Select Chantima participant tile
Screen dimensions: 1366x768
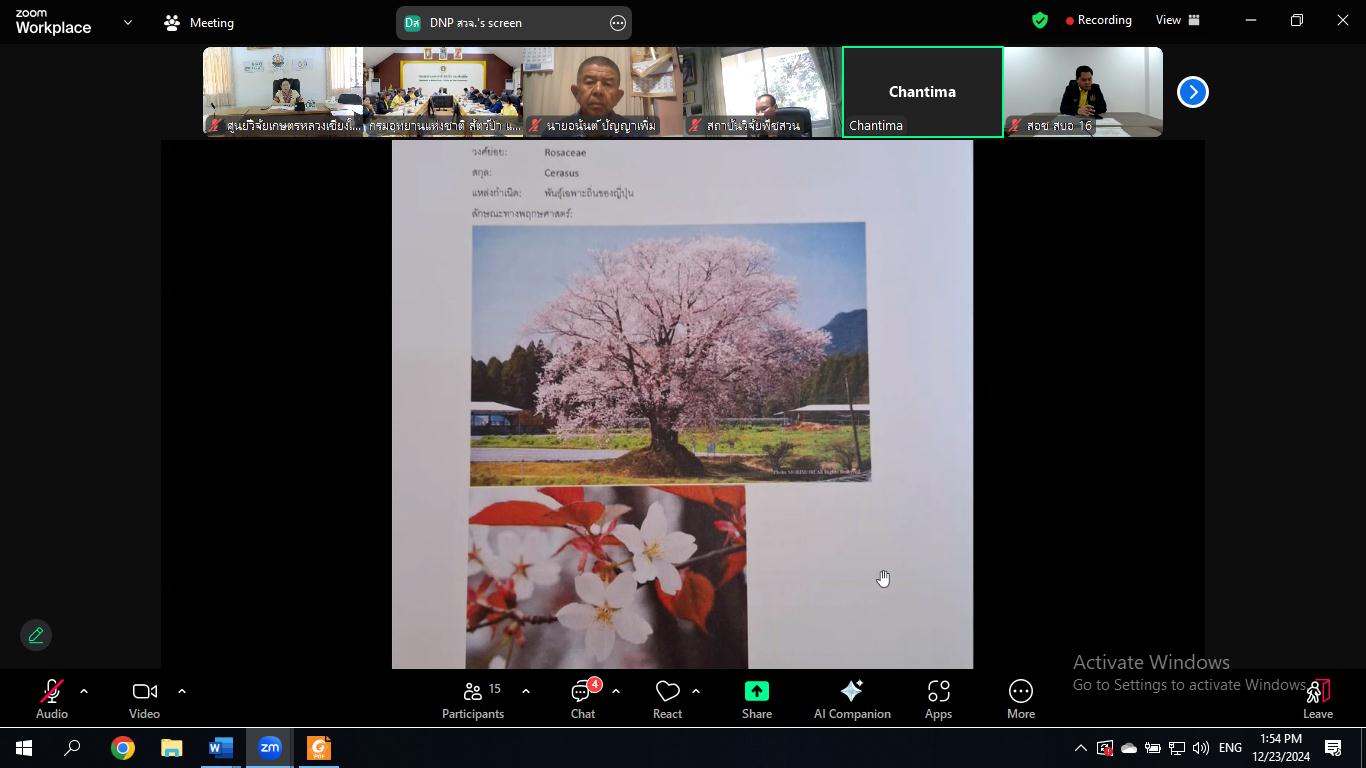[923, 92]
